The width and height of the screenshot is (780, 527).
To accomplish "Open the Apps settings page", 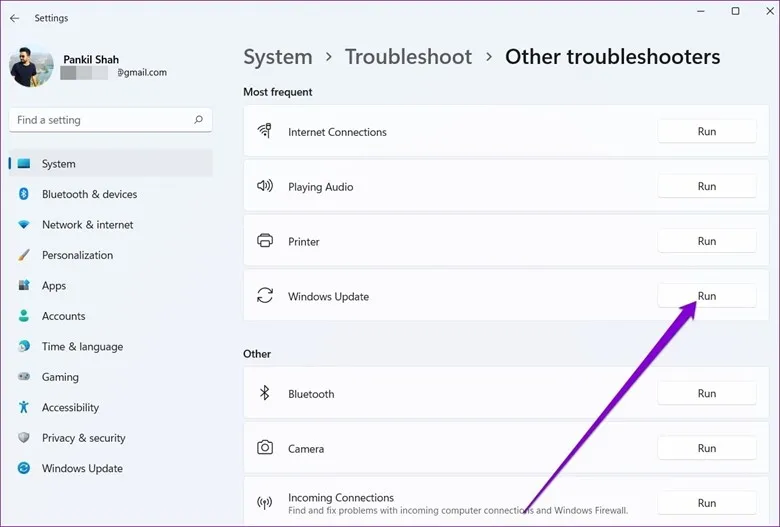I will tap(54, 286).
